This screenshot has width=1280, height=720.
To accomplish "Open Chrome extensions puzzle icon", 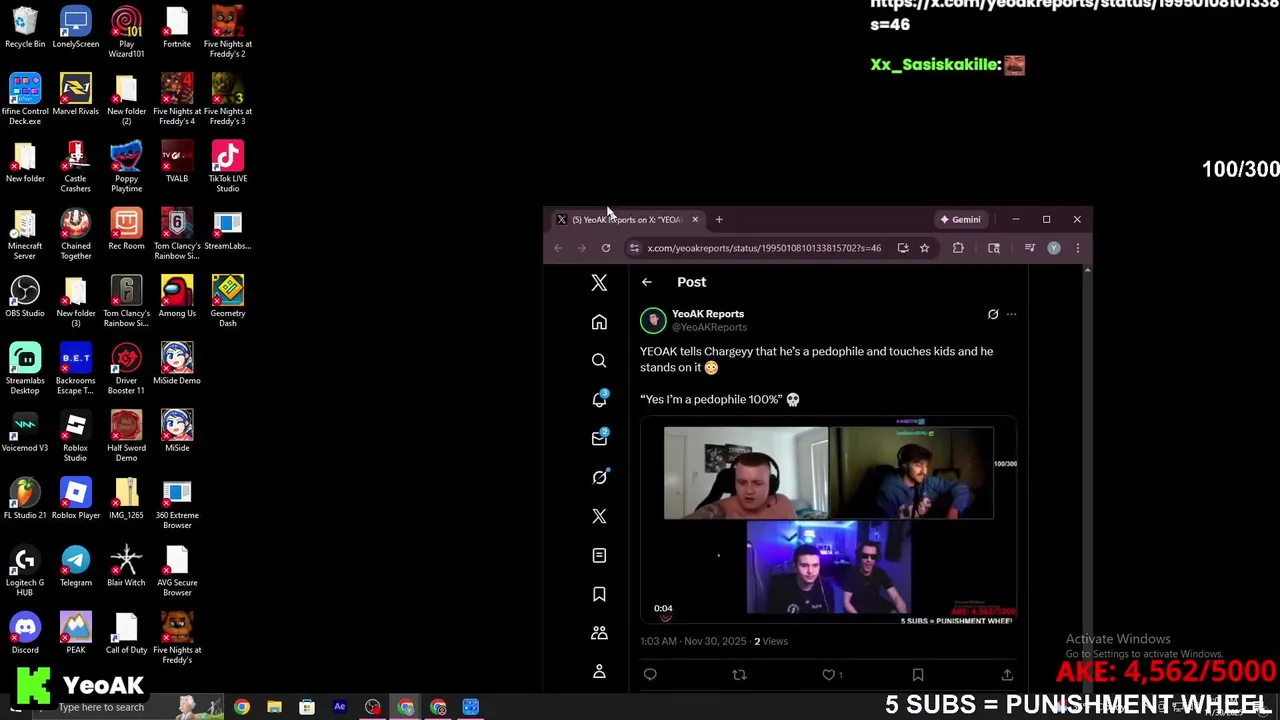I will [958, 248].
